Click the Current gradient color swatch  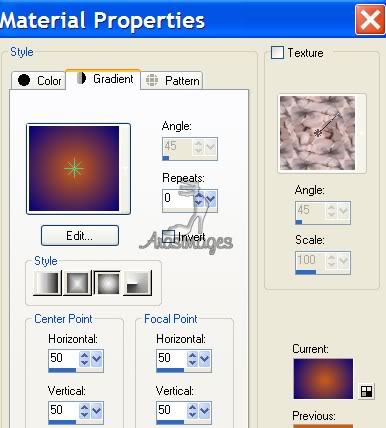pos(323,379)
